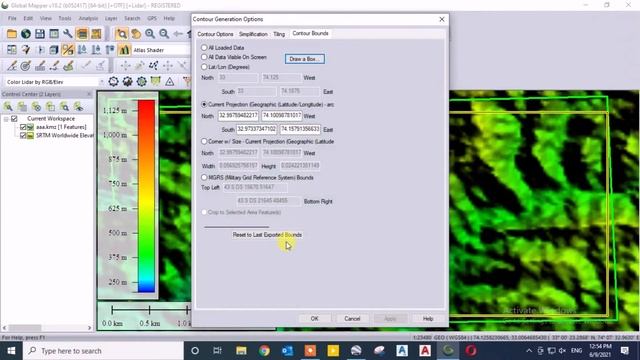Open the Atlas Shader dropdown
This screenshot has height=360, width=640.
(x=161, y=50)
